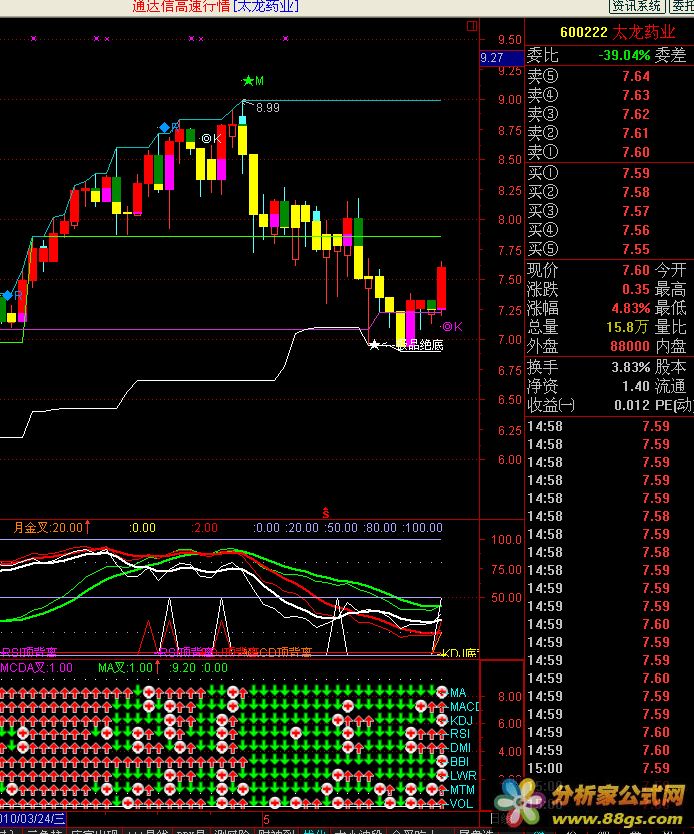This screenshot has width=694, height=834.
Task: Open the 资讯系统 button
Action: (x=637, y=6)
